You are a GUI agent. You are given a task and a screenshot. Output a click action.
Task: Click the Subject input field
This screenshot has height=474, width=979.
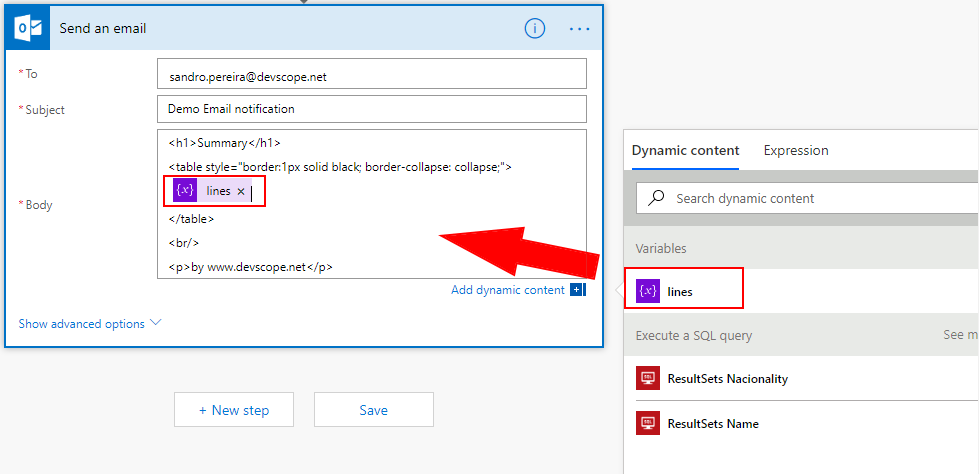coord(371,109)
